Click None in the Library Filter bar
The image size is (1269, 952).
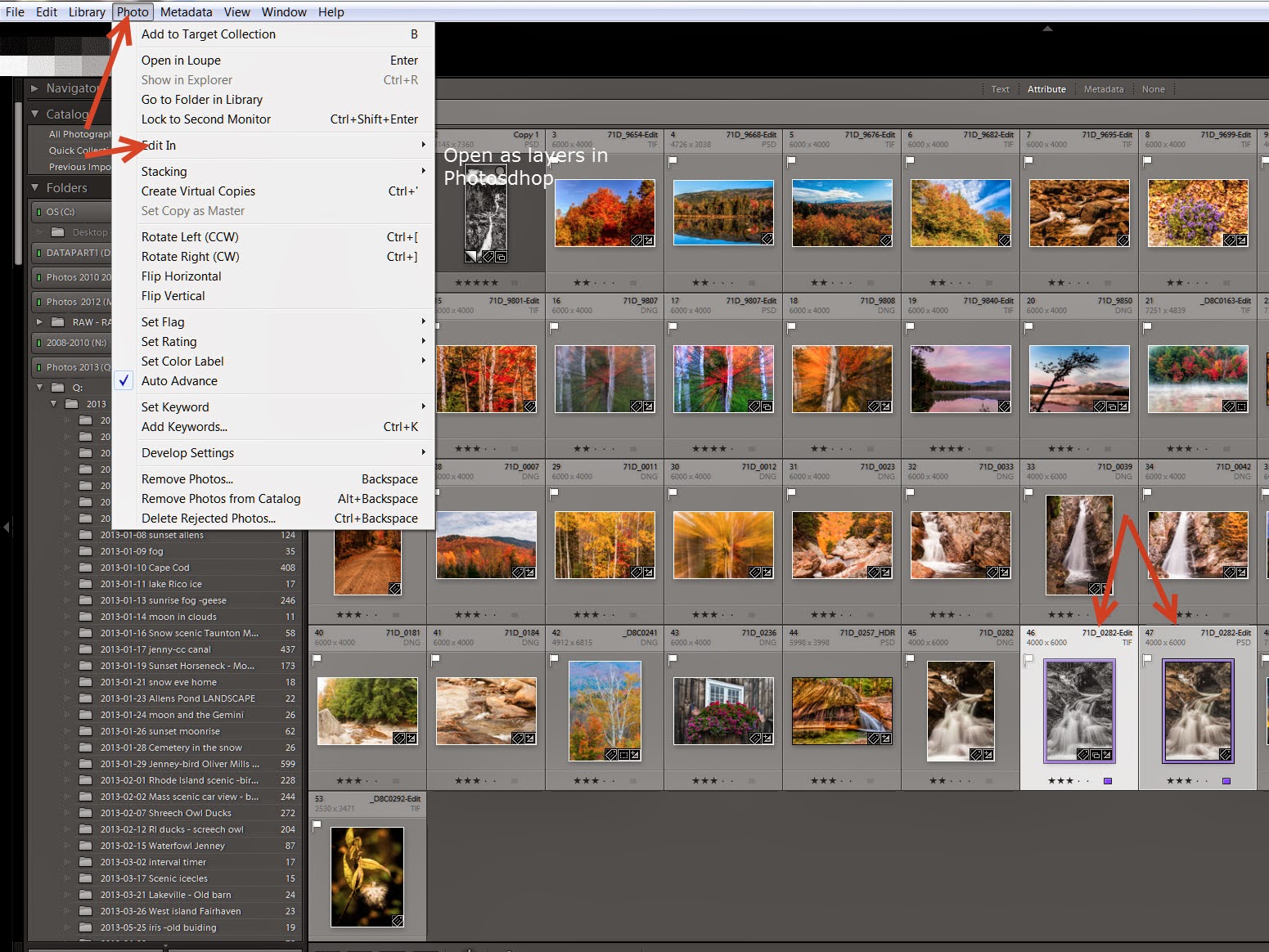click(1153, 89)
